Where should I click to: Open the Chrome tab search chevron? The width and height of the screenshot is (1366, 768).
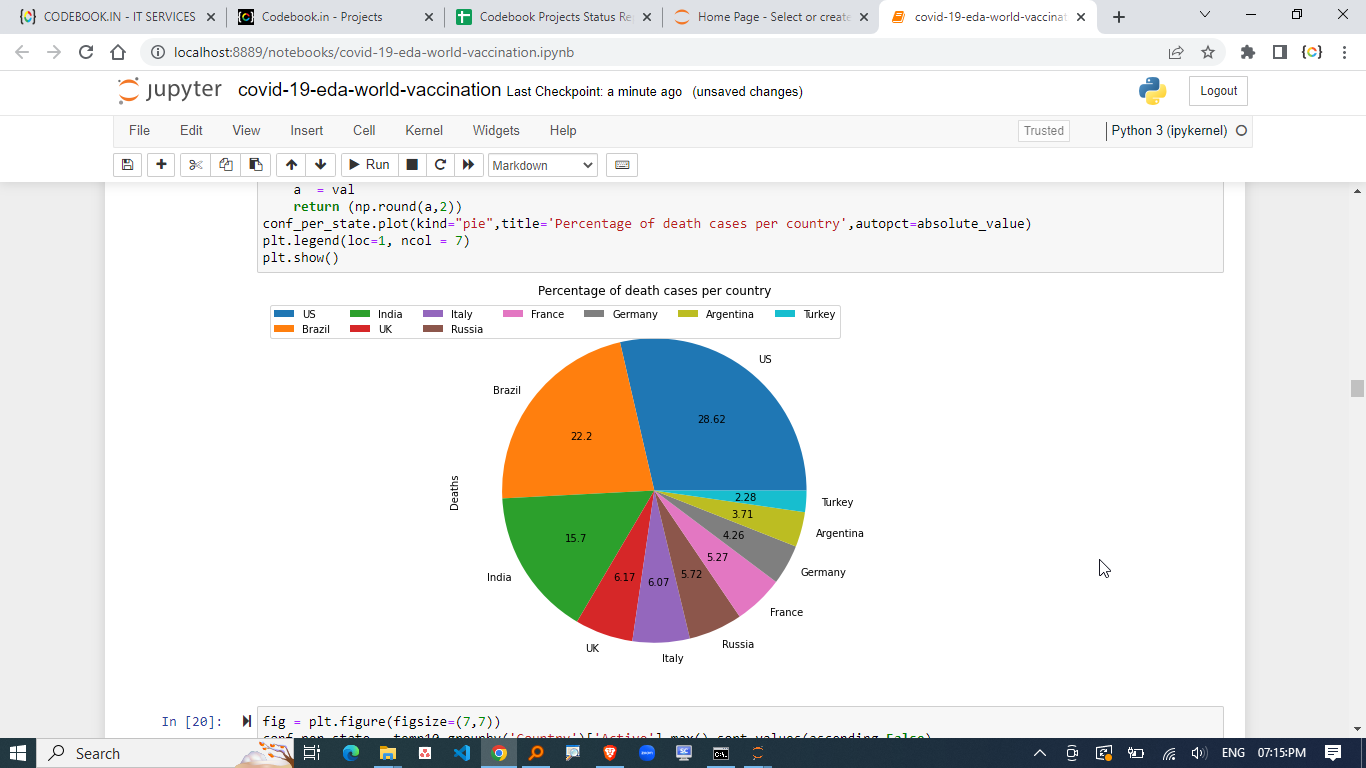(1204, 15)
